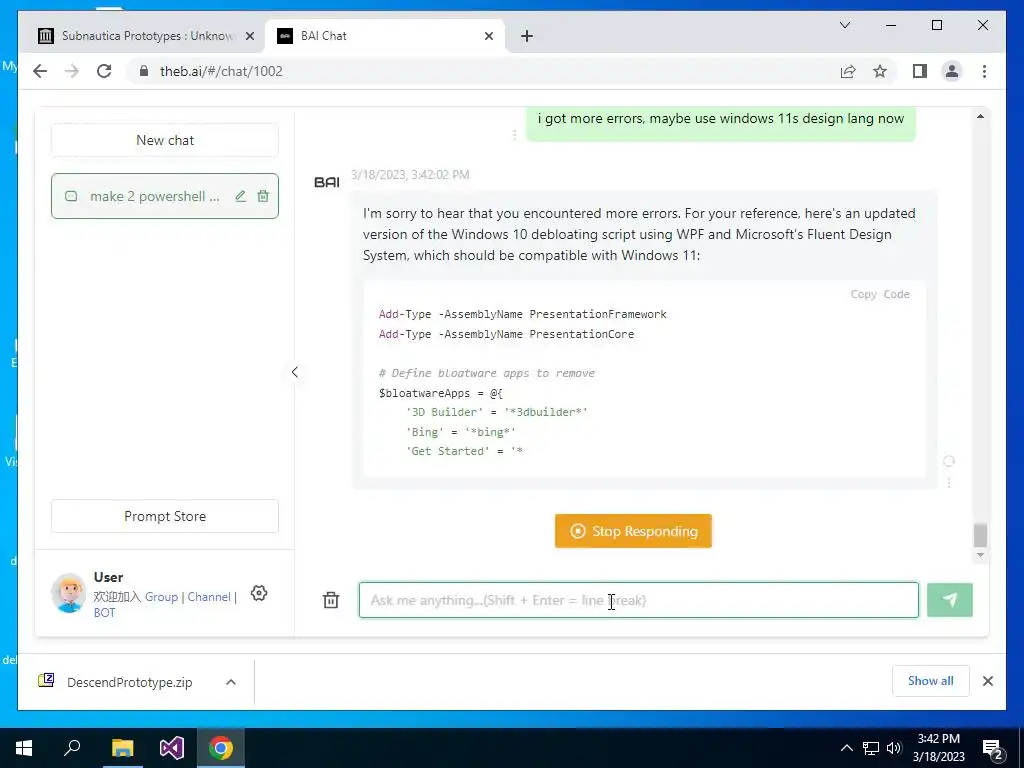Open the Chrome profile avatar
This screenshot has height=768, width=1024.
(x=952, y=71)
